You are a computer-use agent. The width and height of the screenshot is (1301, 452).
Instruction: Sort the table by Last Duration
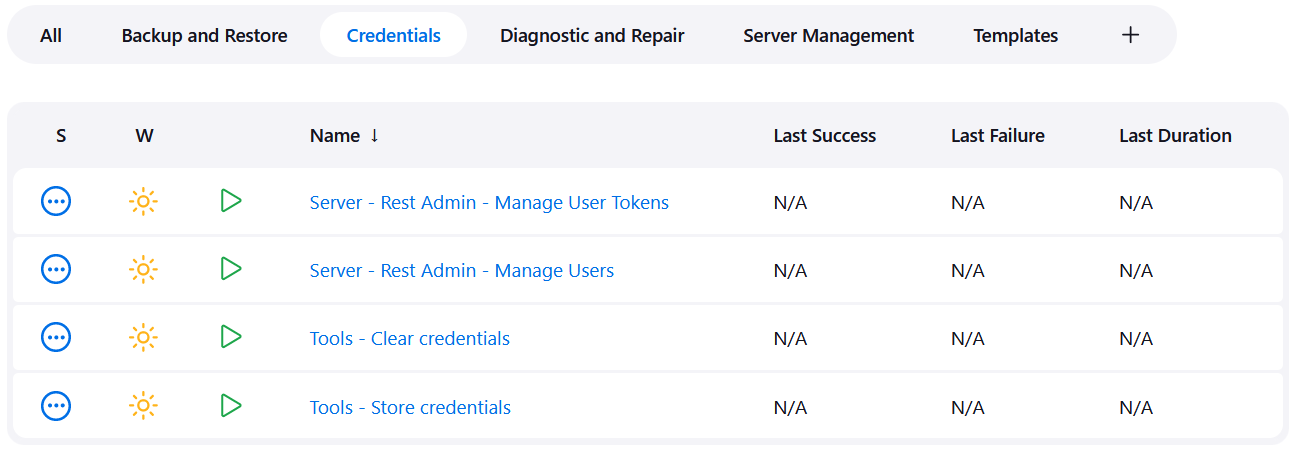(x=1175, y=136)
